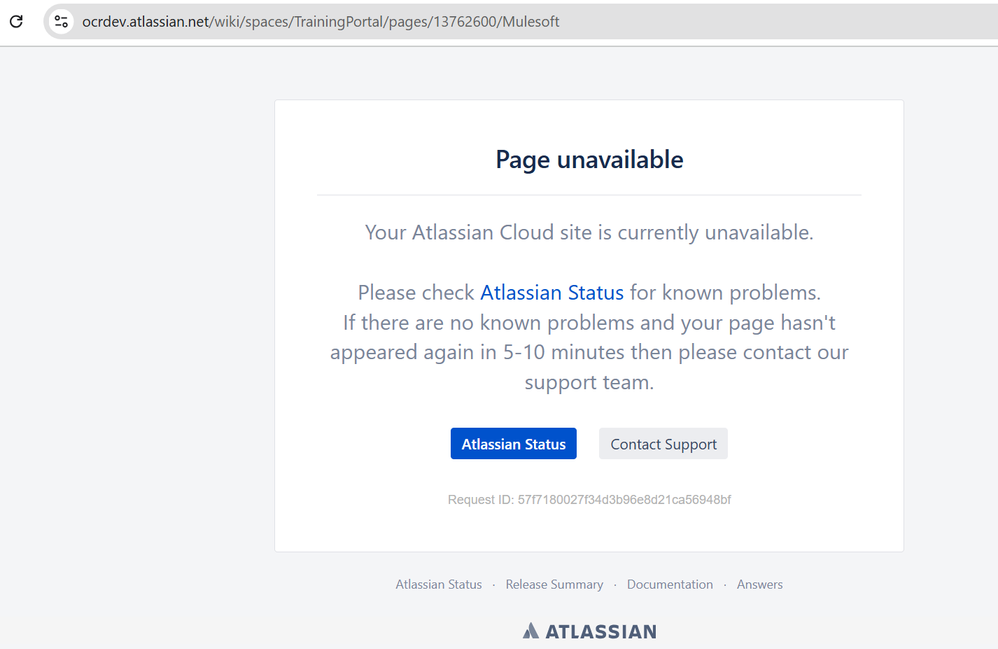Screen dimensions: 998x649
Task: Click the blue Atlassian Status button
Action: pos(514,443)
